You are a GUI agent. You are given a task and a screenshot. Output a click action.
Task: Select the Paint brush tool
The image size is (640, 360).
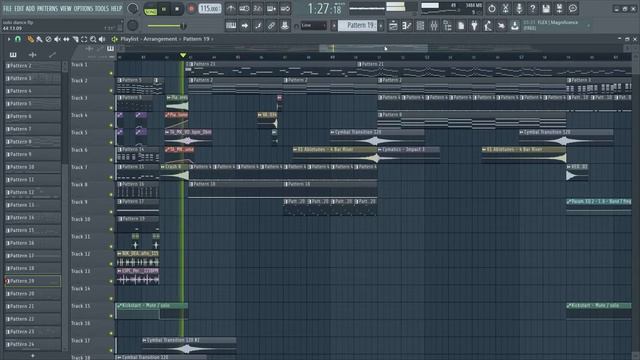point(39,39)
